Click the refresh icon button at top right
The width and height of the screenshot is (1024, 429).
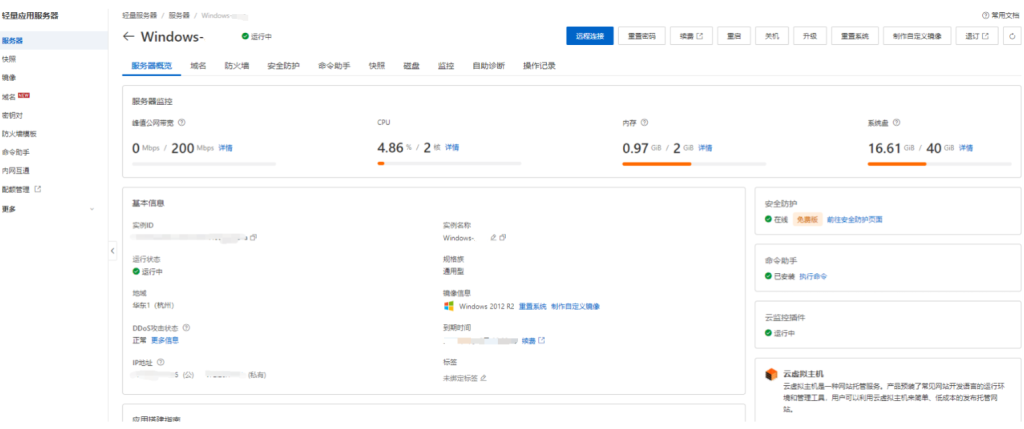coord(1012,37)
